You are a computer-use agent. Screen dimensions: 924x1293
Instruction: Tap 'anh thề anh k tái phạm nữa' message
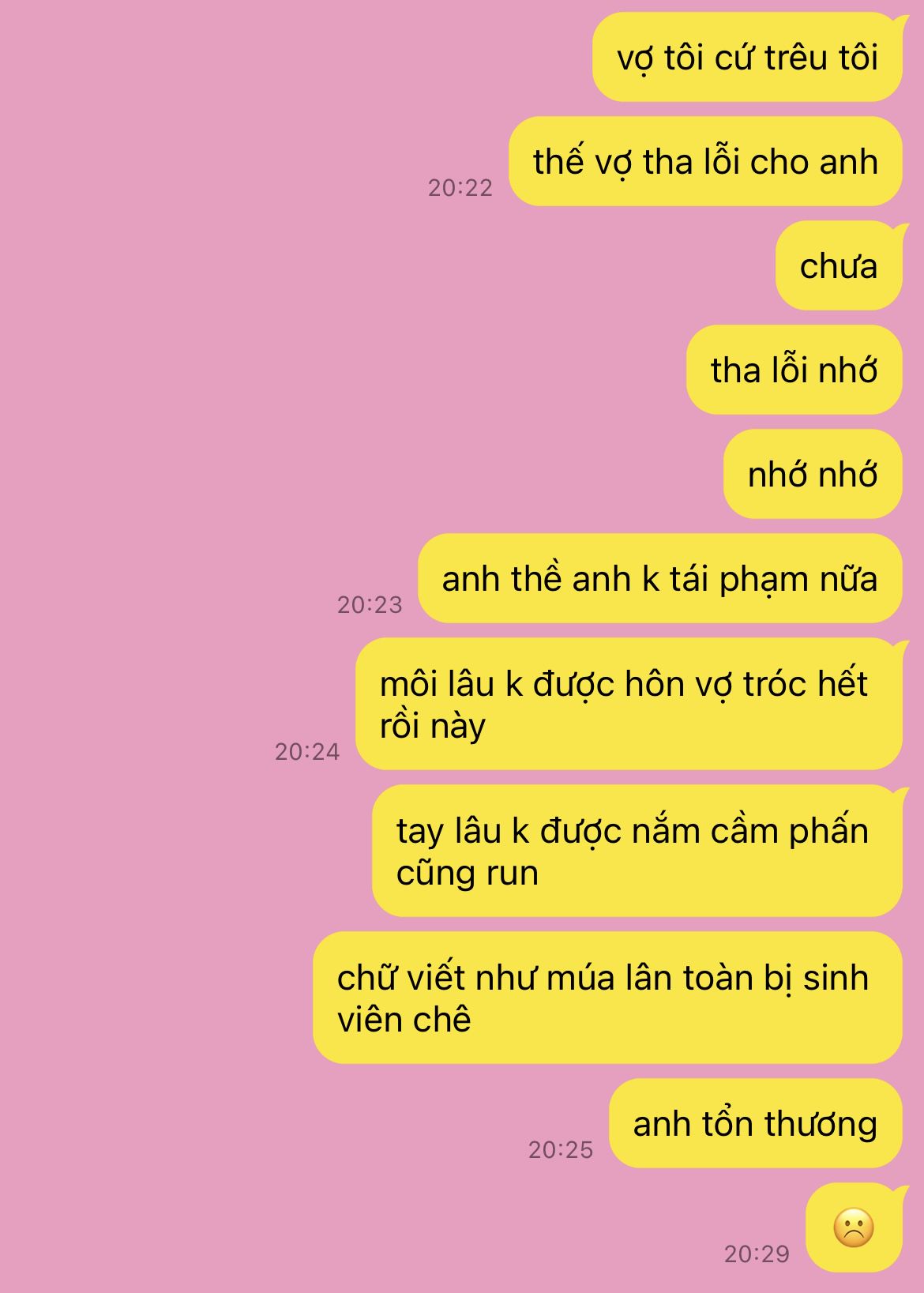659,578
